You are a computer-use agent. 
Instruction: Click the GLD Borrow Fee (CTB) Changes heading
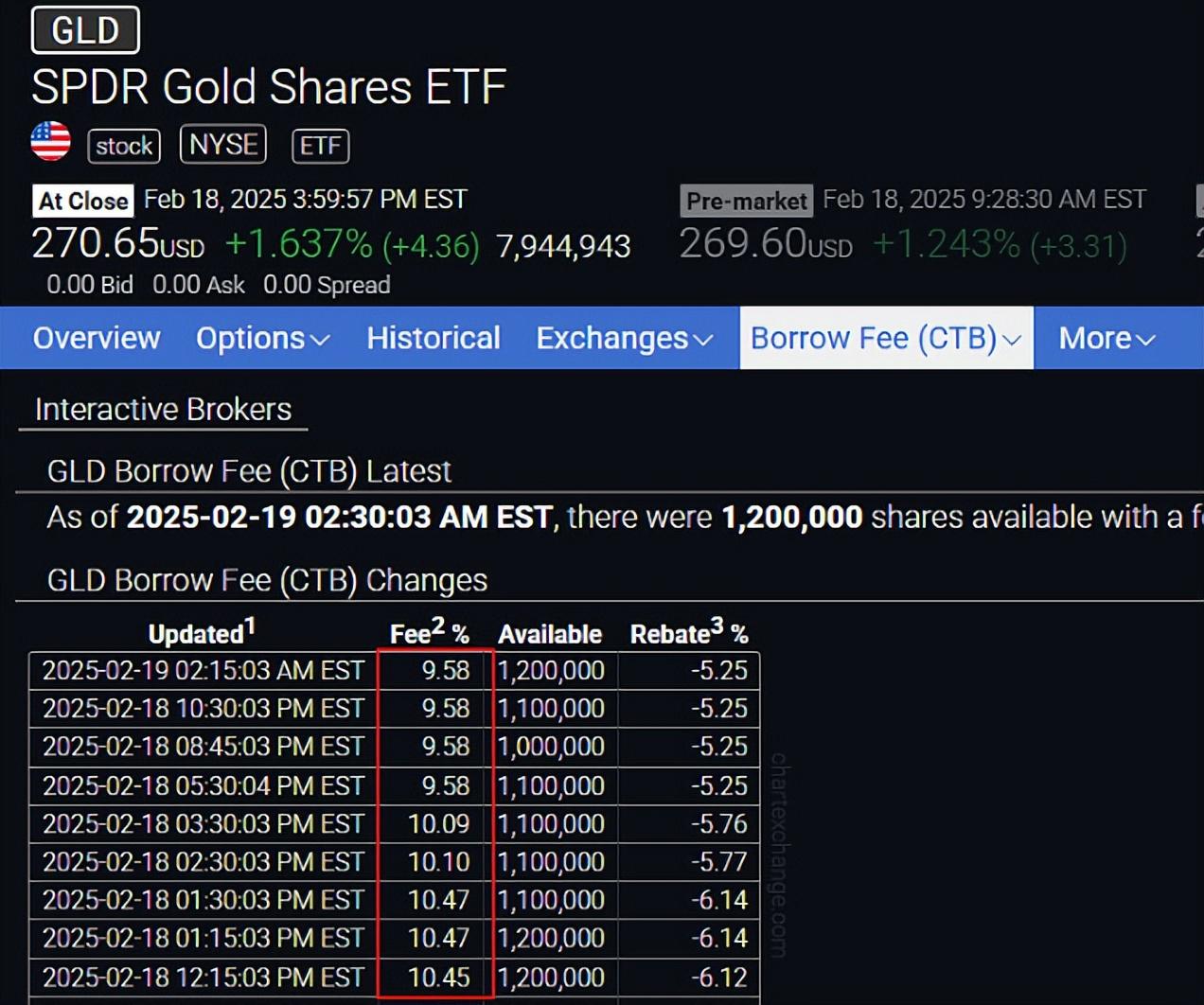pos(267,580)
